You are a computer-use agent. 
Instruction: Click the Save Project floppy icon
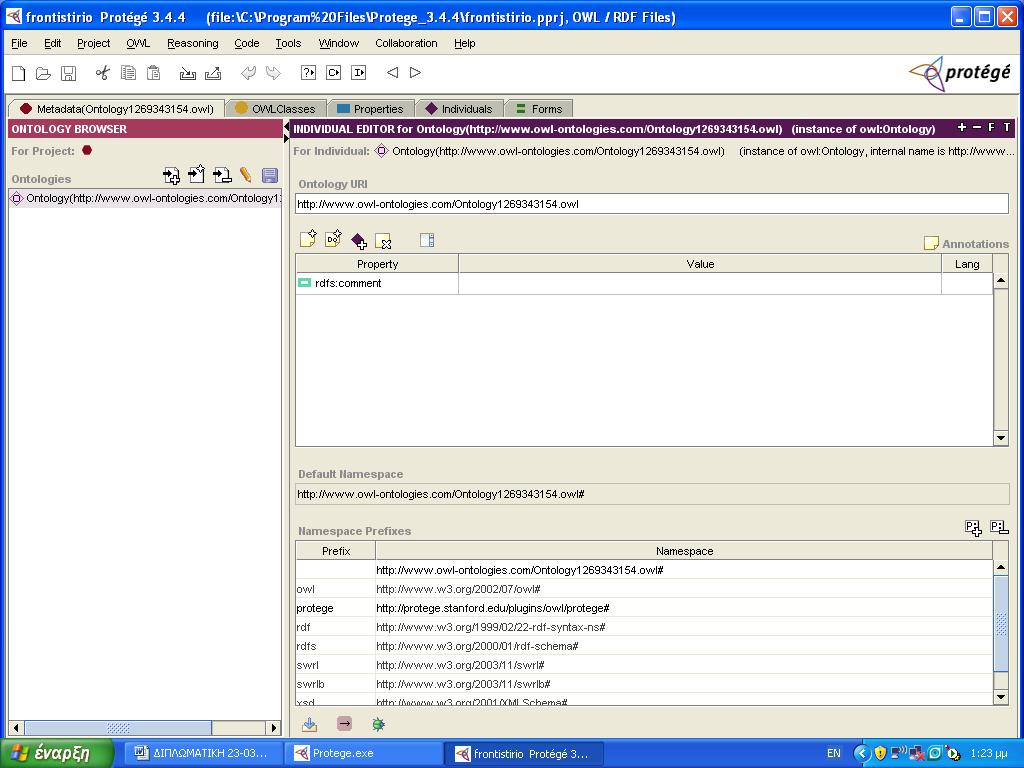click(68, 73)
